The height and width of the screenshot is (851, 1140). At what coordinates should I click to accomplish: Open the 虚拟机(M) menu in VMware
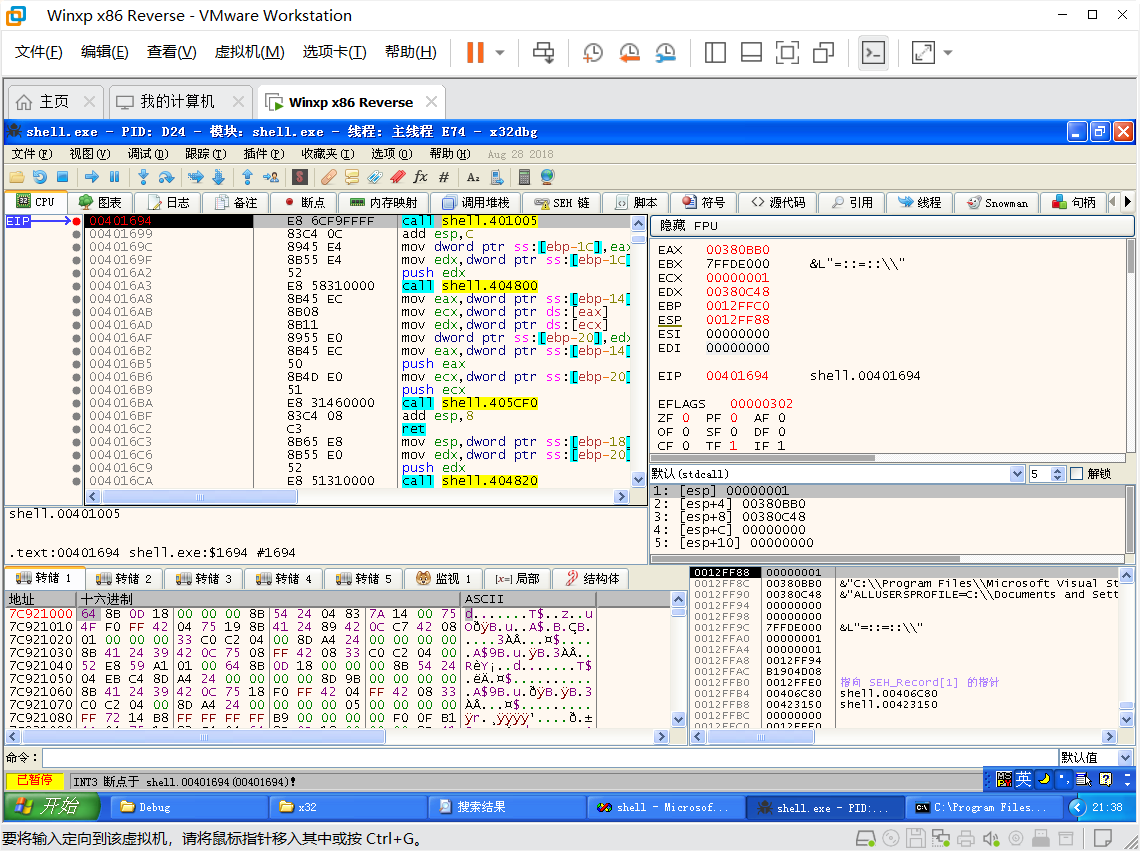(x=249, y=52)
